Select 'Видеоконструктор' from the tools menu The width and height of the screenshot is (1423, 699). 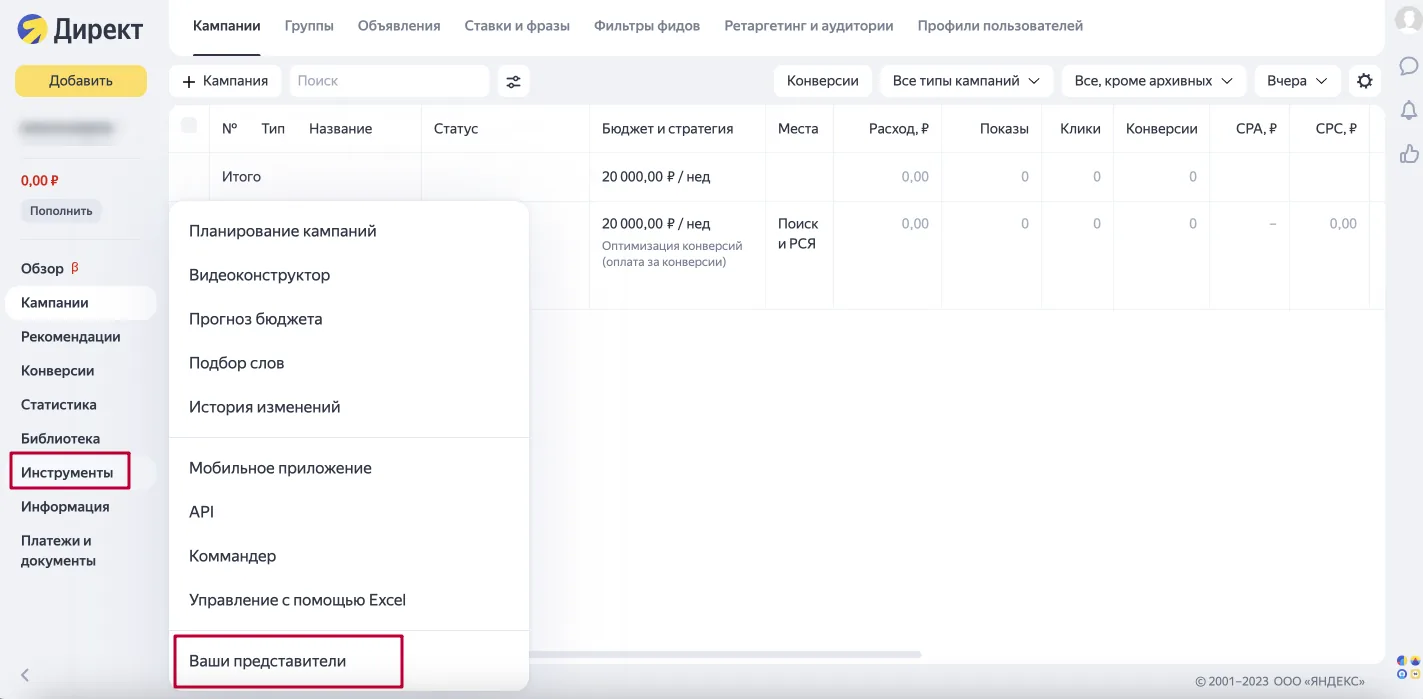260,275
